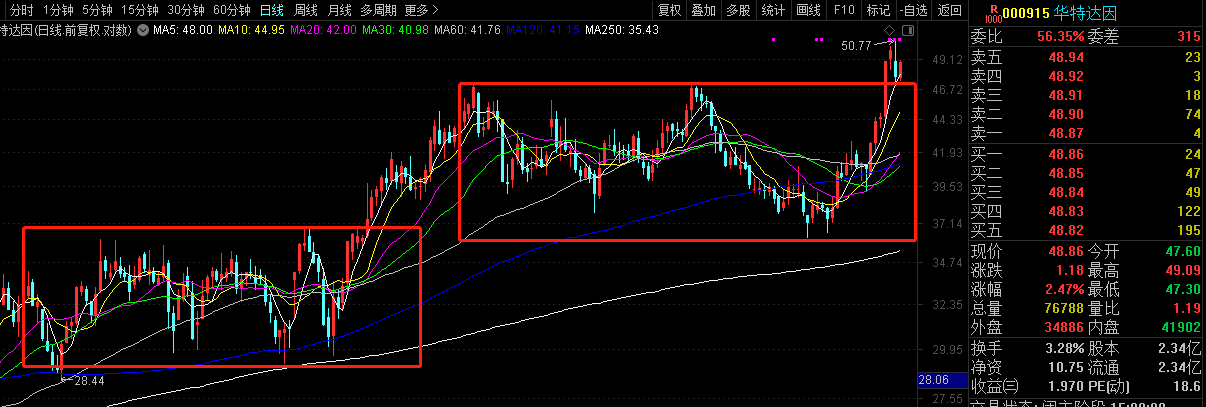This screenshot has width=1206, height=407.
Task: Switch to 5分钟 period tab
Action: (x=97, y=10)
